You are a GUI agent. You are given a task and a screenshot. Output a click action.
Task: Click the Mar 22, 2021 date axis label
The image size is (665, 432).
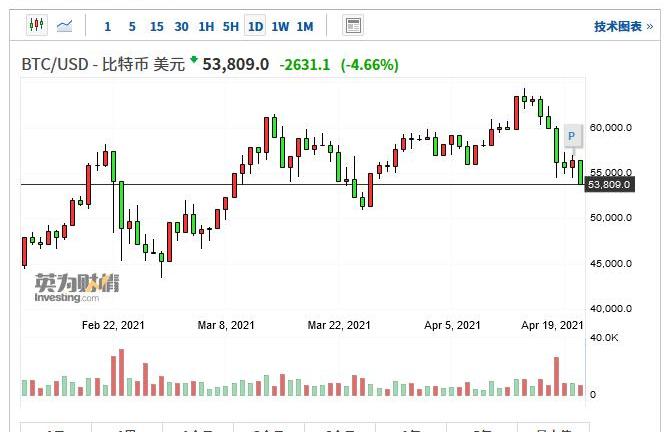[339, 325]
